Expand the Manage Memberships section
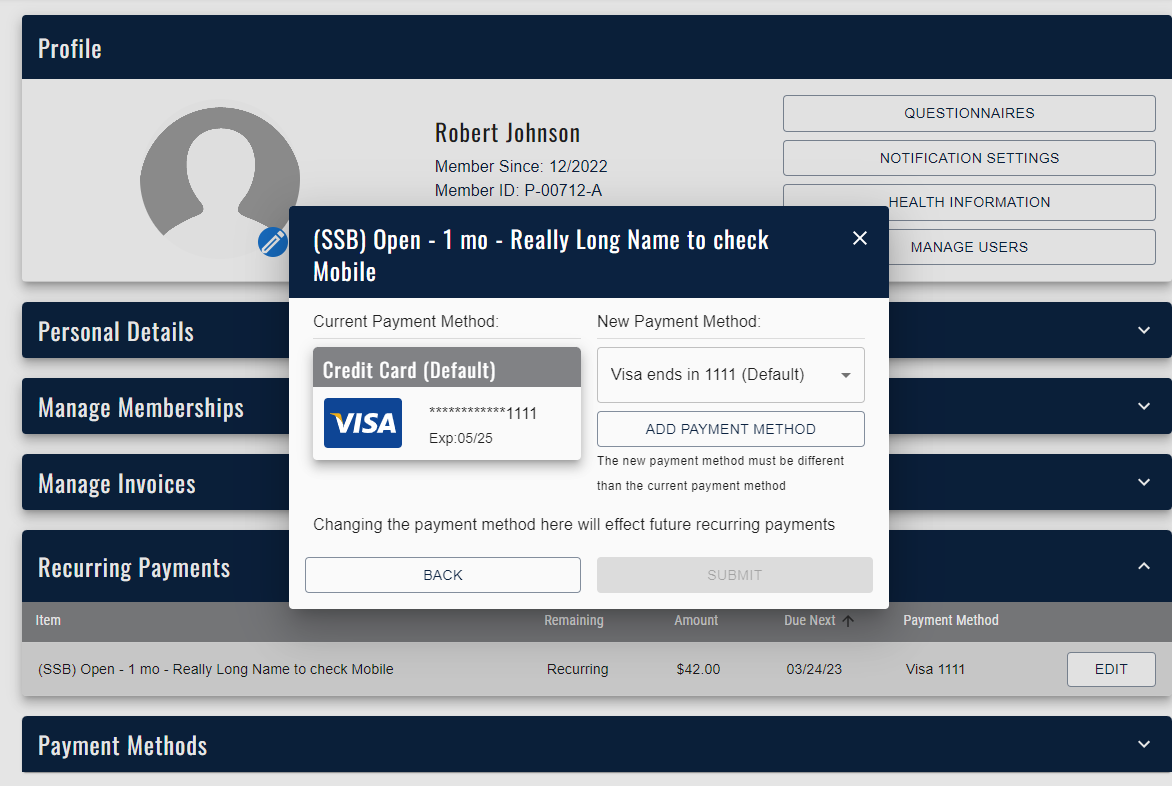This screenshot has width=1172, height=786. point(1144,407)
